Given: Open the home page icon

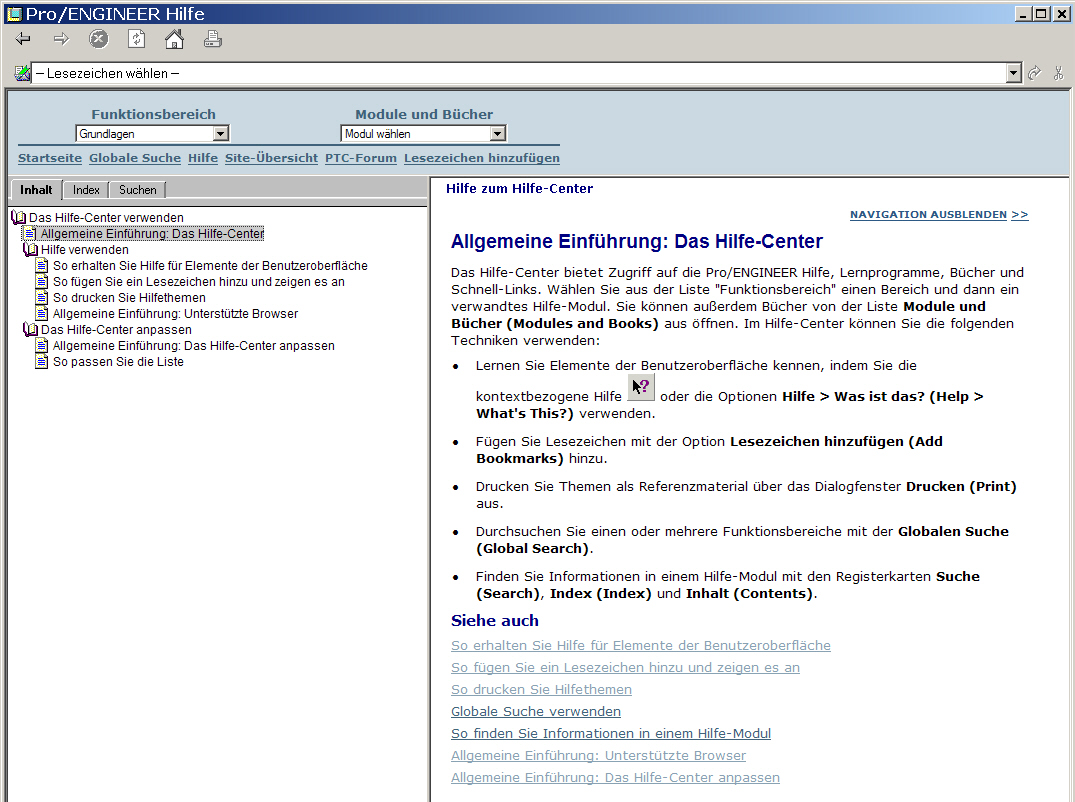Looking at the screenshot, I should click(x=174, y=39).
